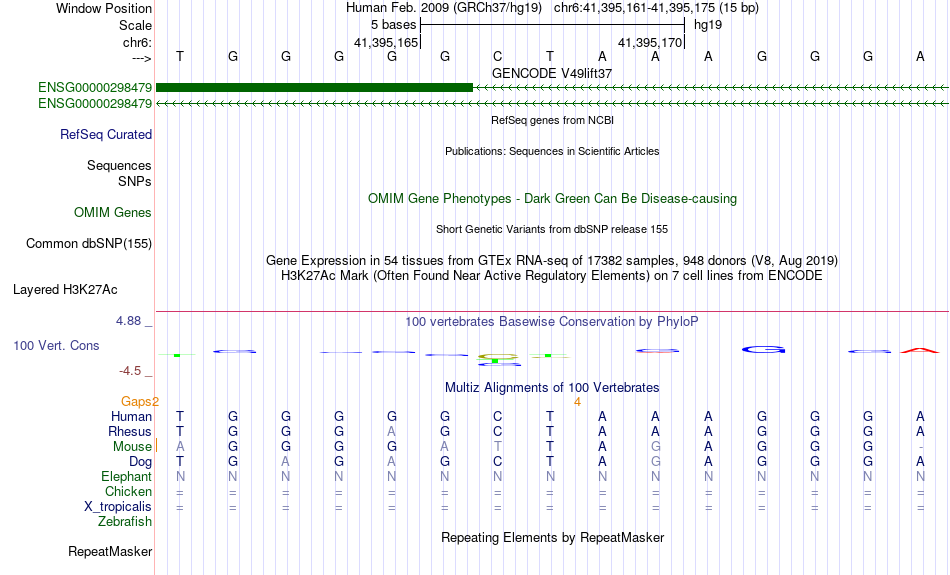
Task: Click the H3K27Ac Mark ENCODE track title
Action: 552,276
